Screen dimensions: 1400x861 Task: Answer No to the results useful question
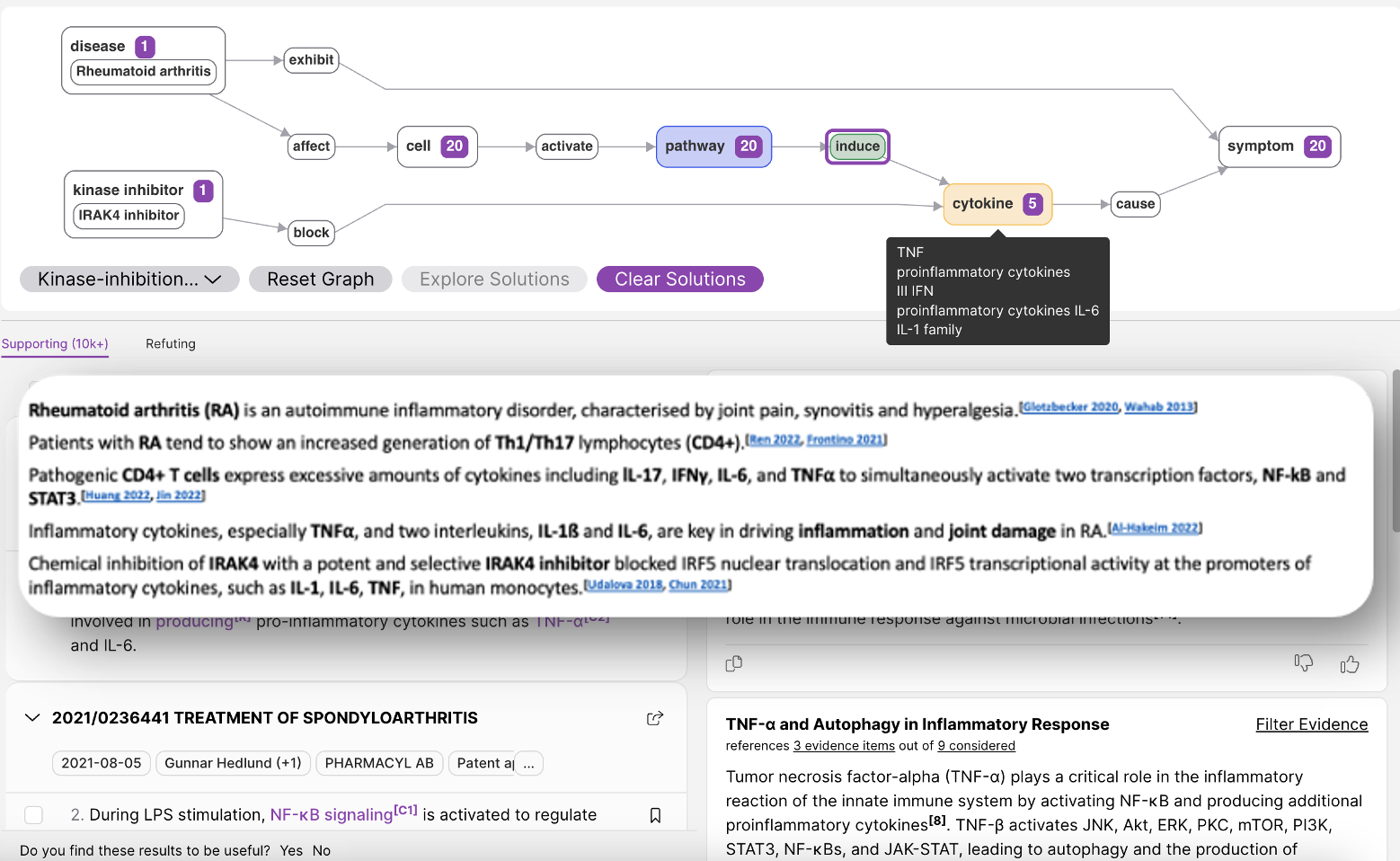(x=322, y=850)
